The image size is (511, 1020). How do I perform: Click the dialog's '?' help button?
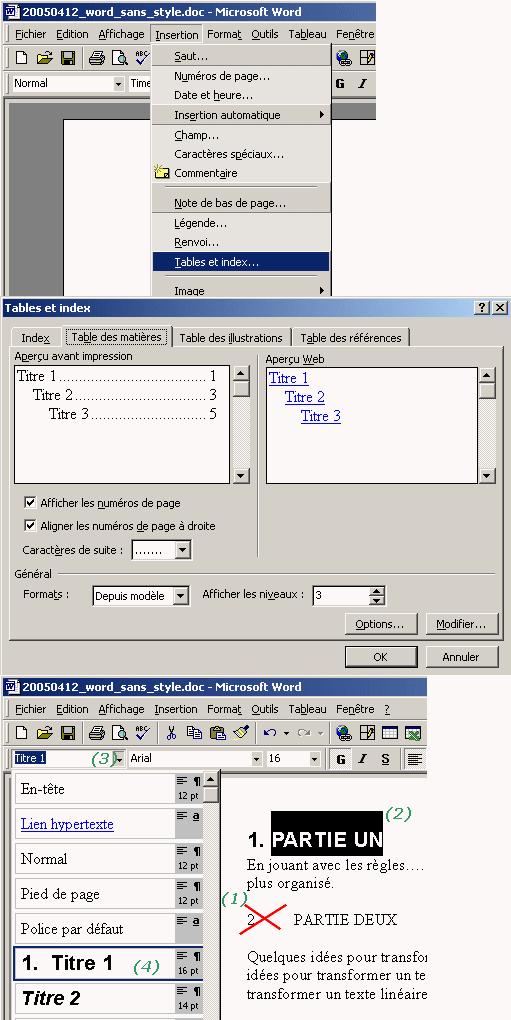tap(482, 308)
